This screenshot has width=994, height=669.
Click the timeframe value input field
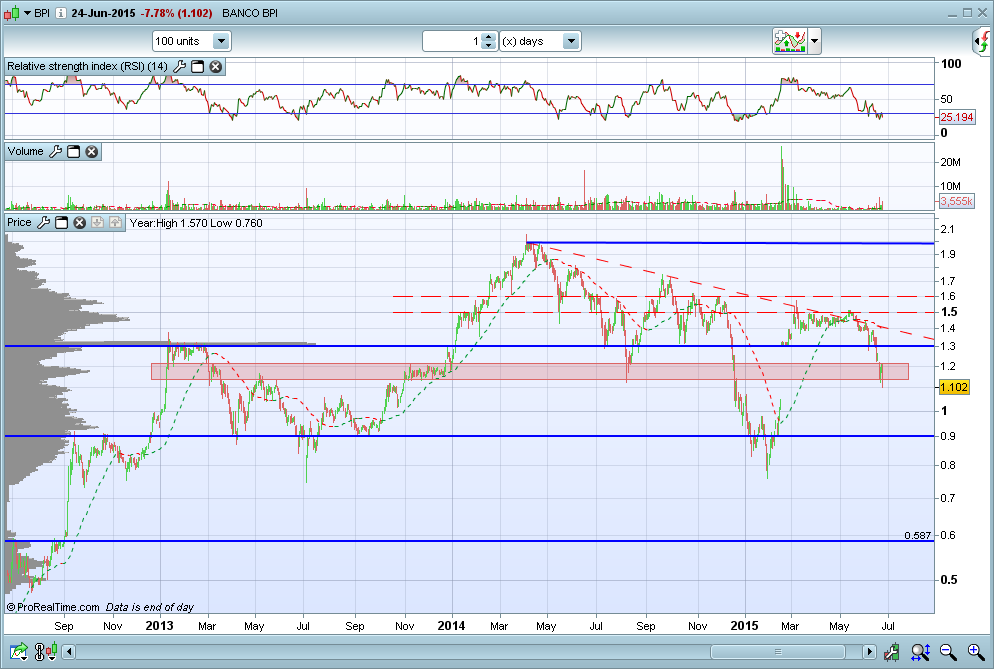[452, 41]
